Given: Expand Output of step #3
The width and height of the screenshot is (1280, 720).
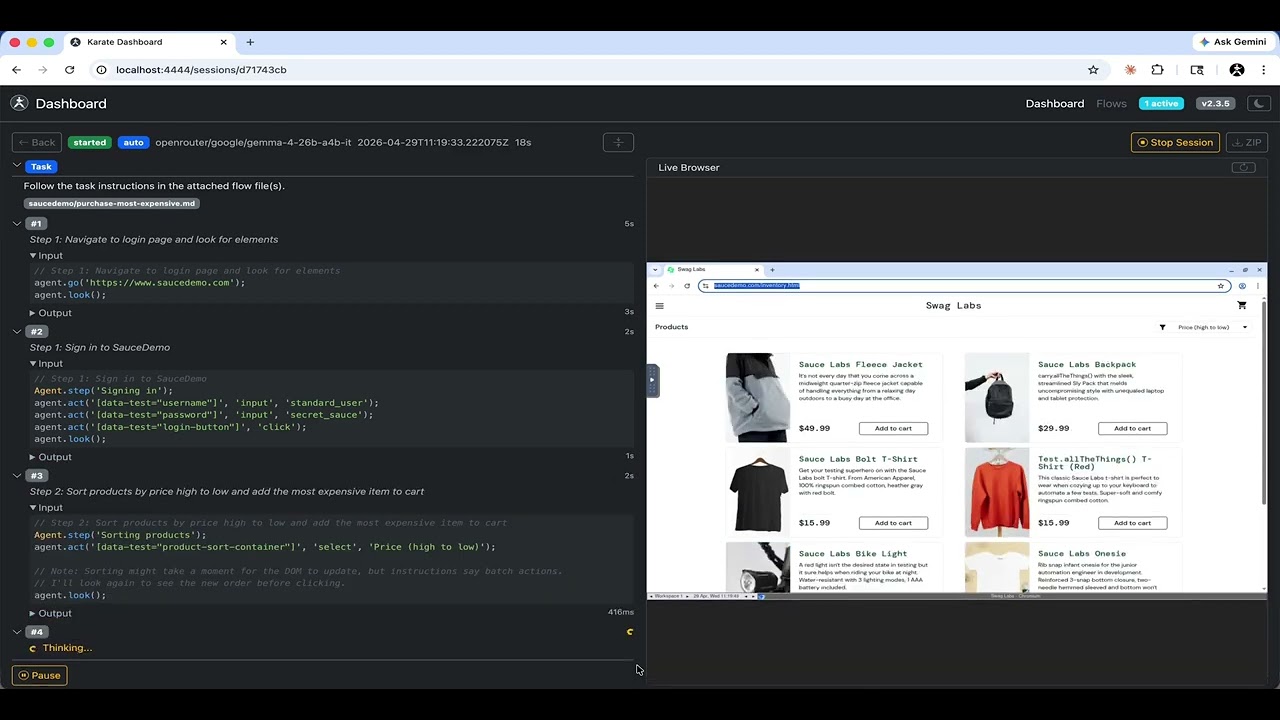Looking at the screenshot, I should [50, 612].
